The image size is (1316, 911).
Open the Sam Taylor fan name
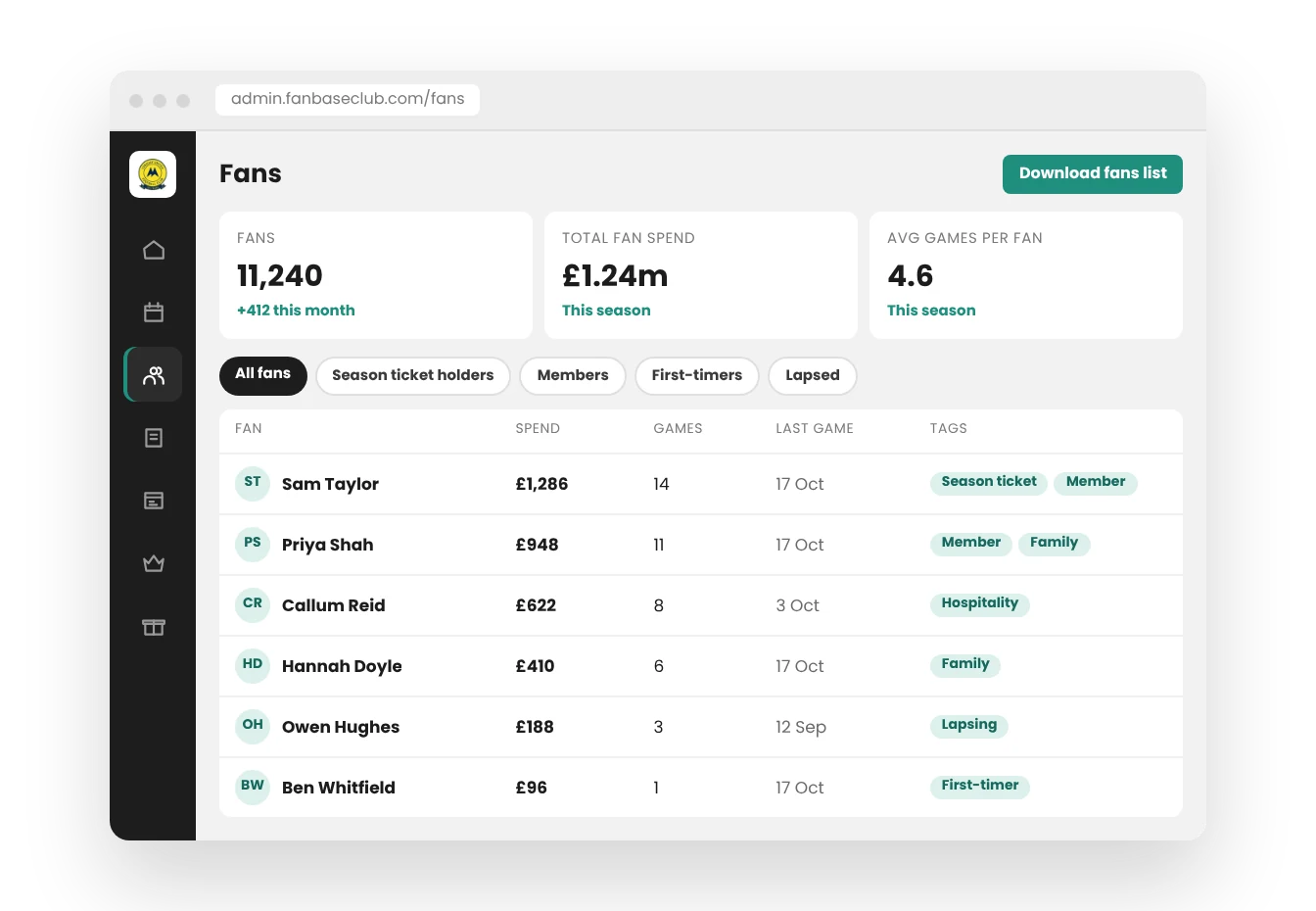330,484
